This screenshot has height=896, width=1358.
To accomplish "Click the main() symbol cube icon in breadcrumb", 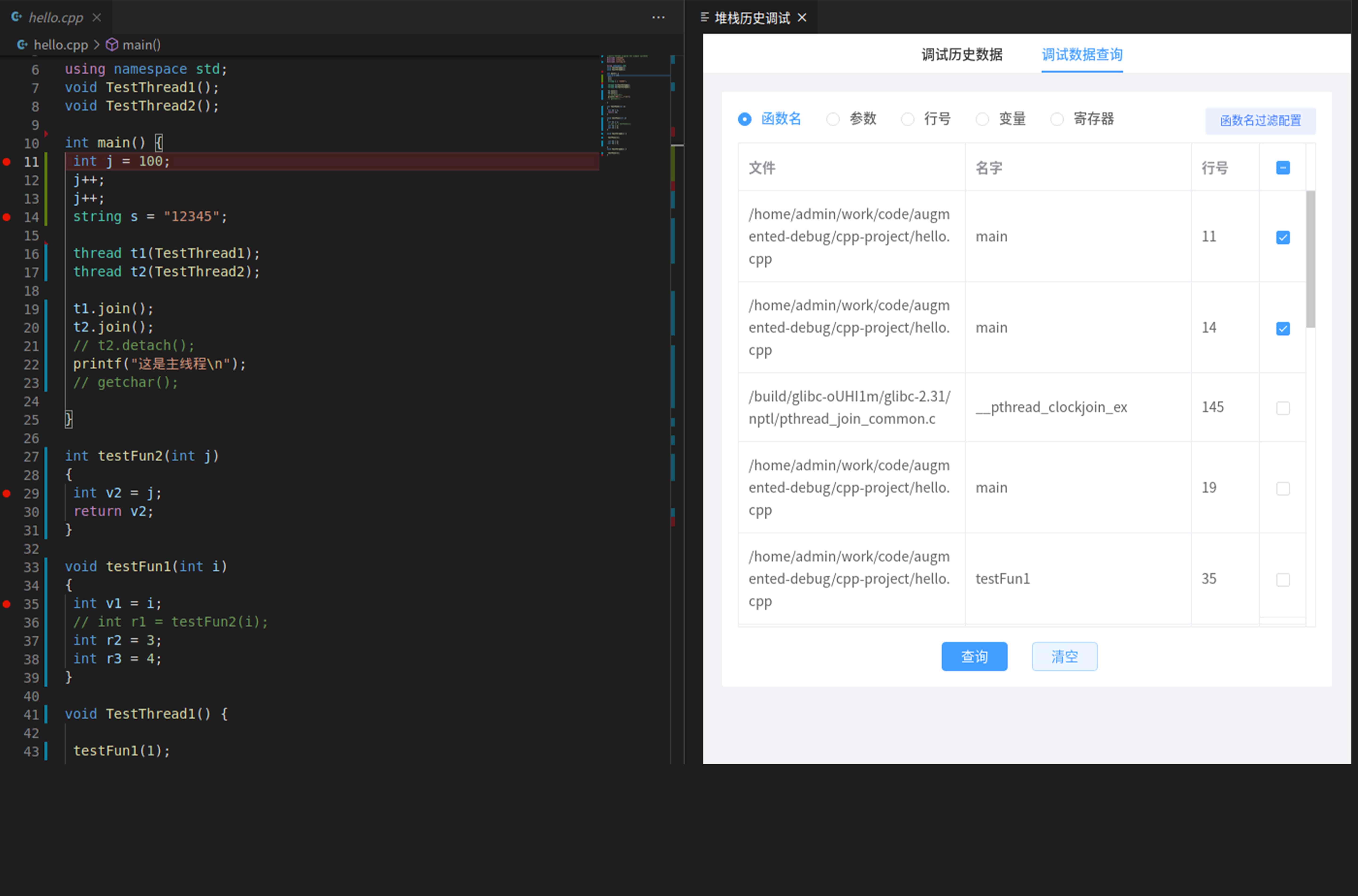I will 112,45.
